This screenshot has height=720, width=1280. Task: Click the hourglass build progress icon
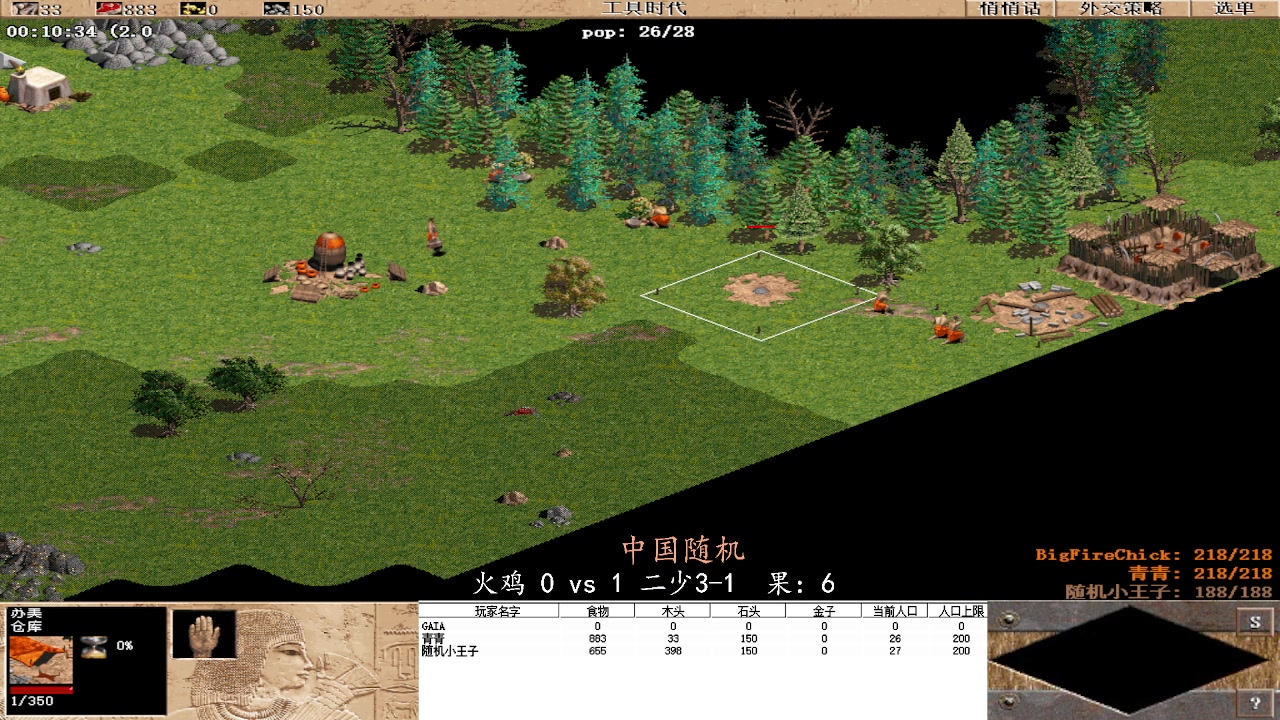tap(94, 646)
